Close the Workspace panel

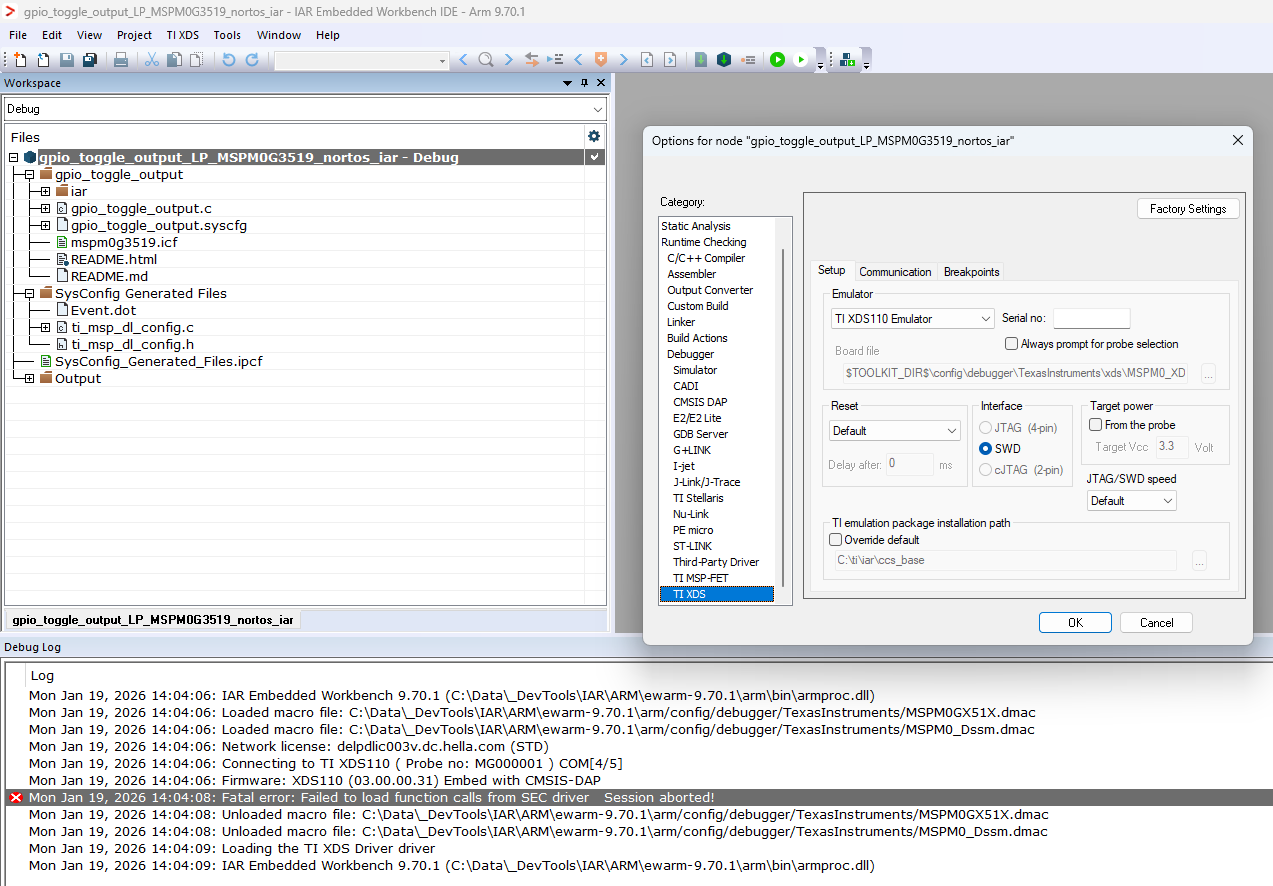point(601,83)
